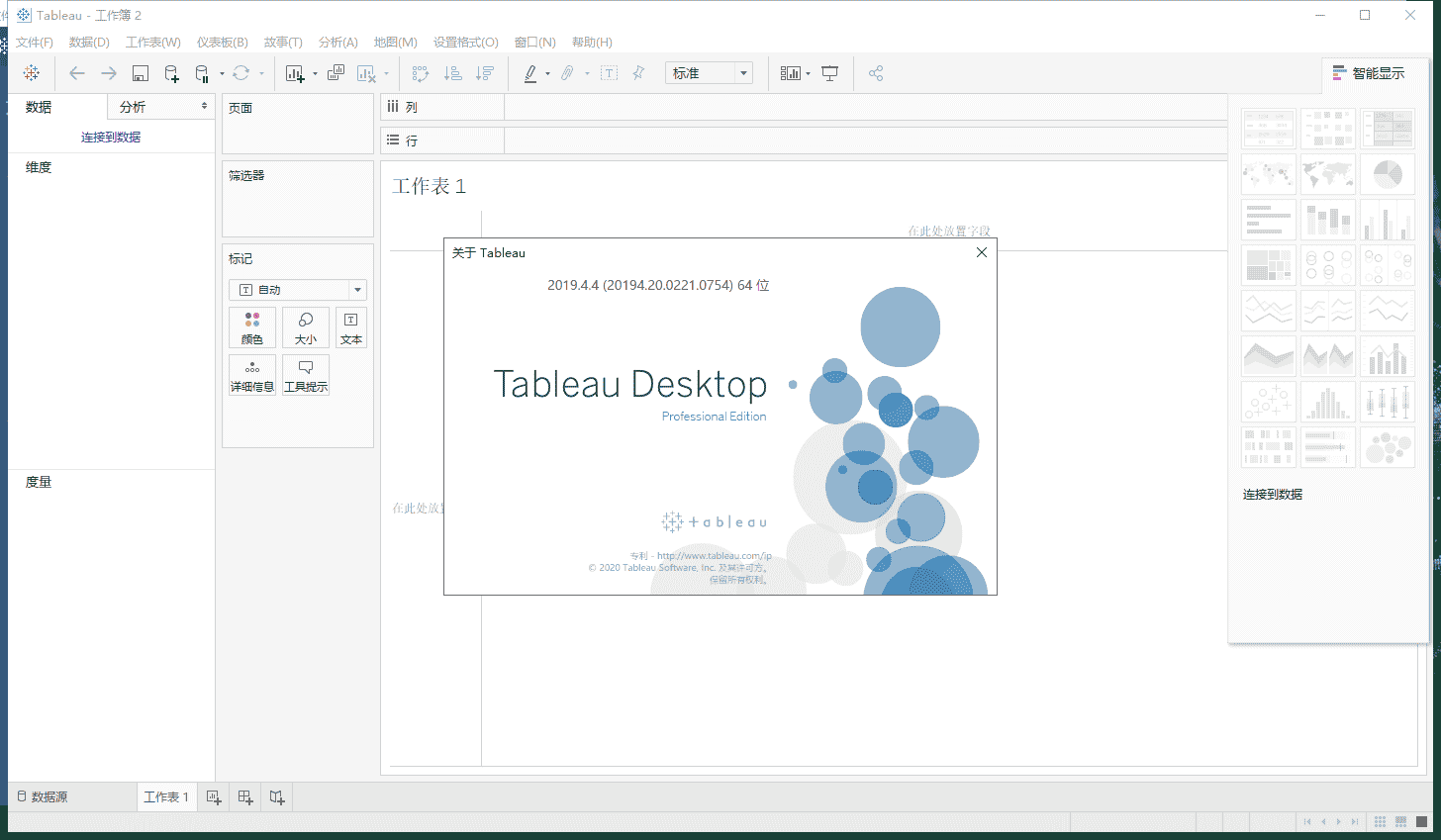Click the new worksheet toolbar icon
Image resolution: width=1441 pixels, height=840 pixels.
295,73
